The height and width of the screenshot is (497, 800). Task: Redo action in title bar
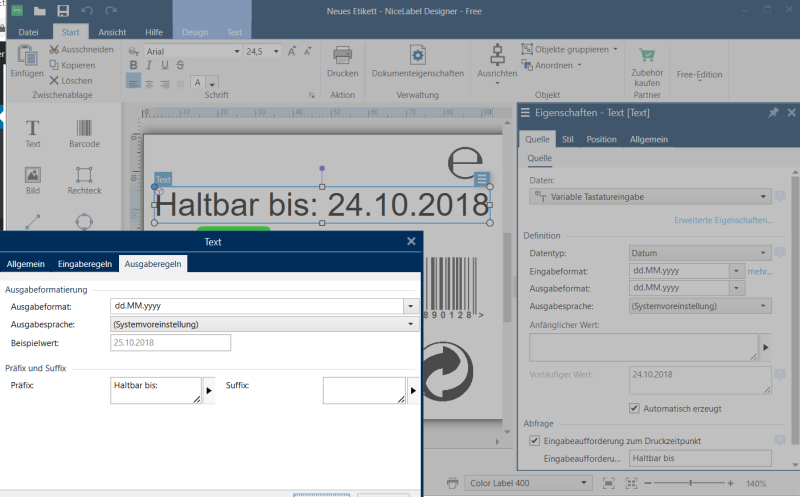click(111, 11)
